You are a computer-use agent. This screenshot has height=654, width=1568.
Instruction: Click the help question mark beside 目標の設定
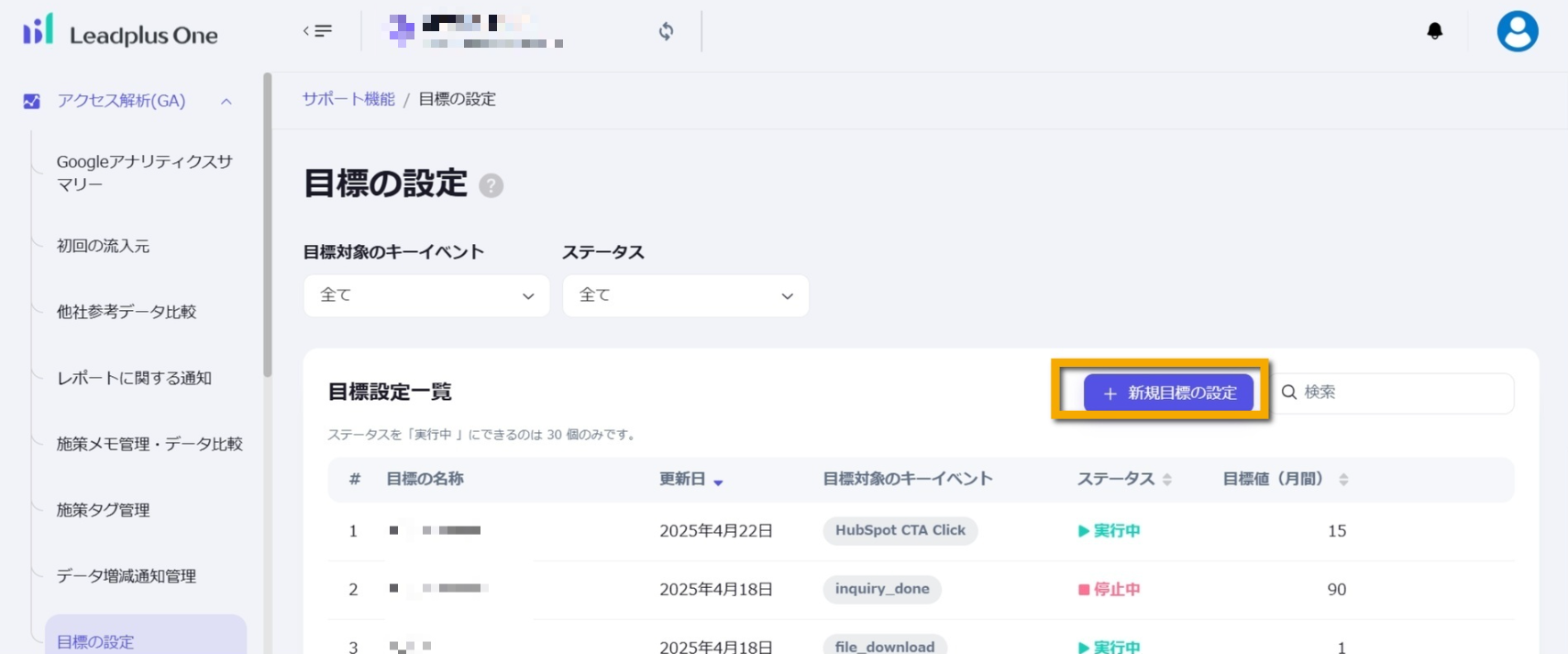[491, 185]
